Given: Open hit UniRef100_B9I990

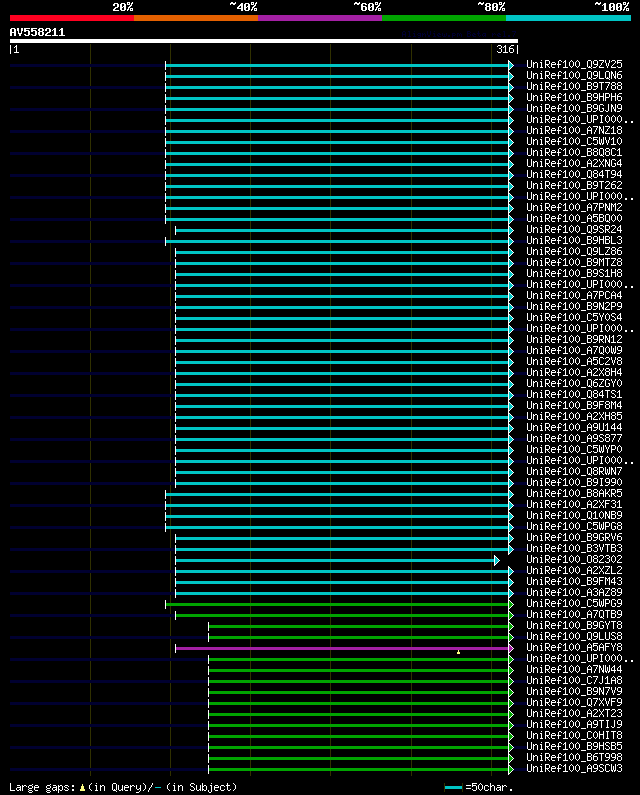Looking at the screenshot, I should coord(574,483).
